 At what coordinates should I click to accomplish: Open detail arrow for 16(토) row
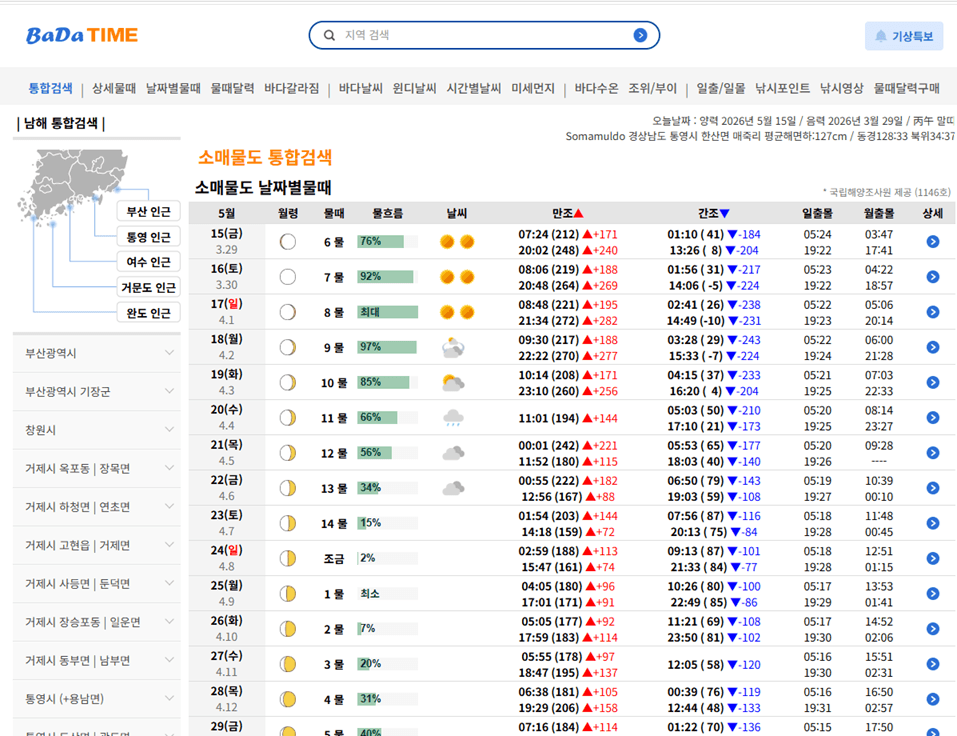(933, 277)
